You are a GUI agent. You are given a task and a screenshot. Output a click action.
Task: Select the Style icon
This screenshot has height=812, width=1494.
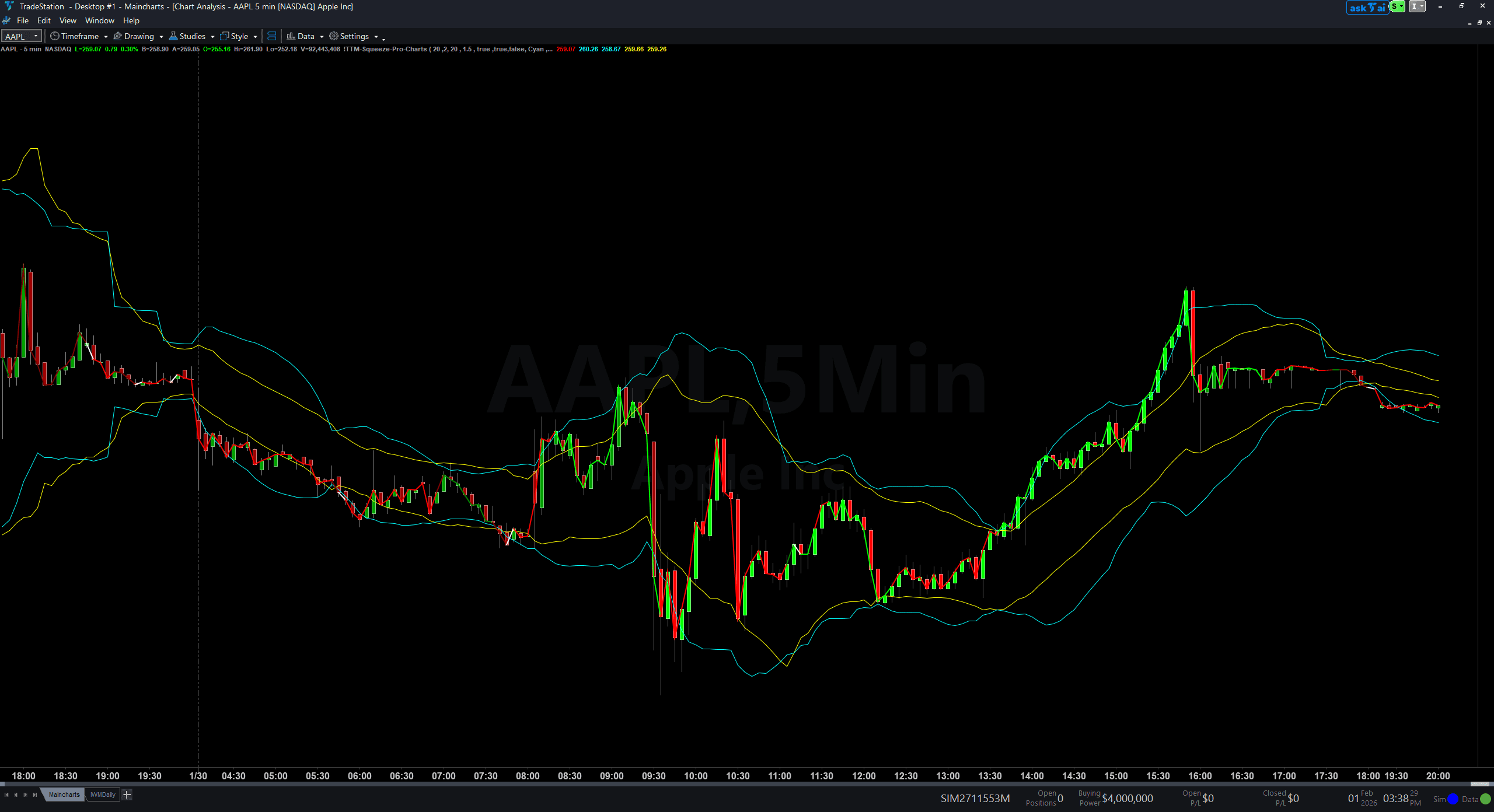(x=224, y=36)
